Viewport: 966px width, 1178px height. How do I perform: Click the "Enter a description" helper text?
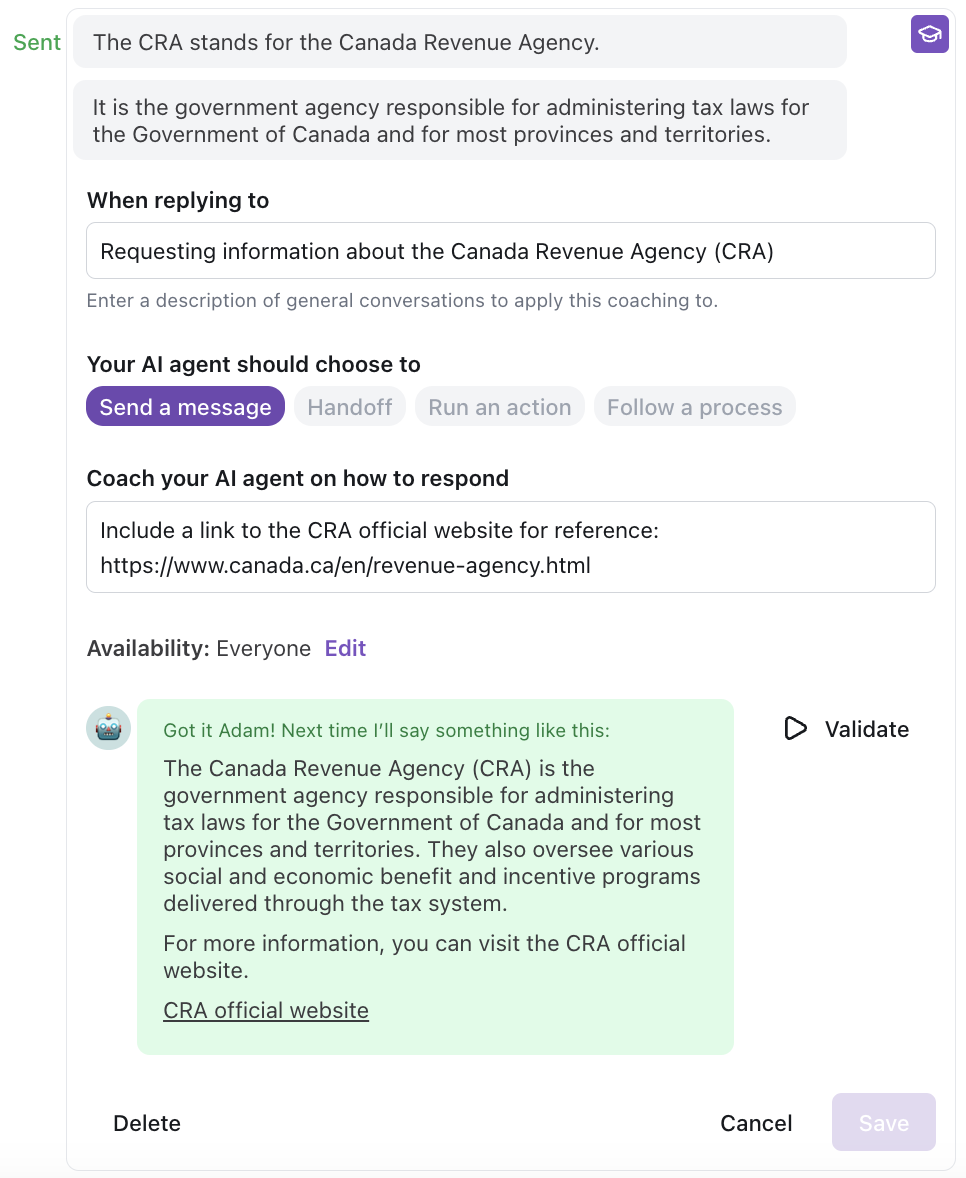[x=402, y=300]
